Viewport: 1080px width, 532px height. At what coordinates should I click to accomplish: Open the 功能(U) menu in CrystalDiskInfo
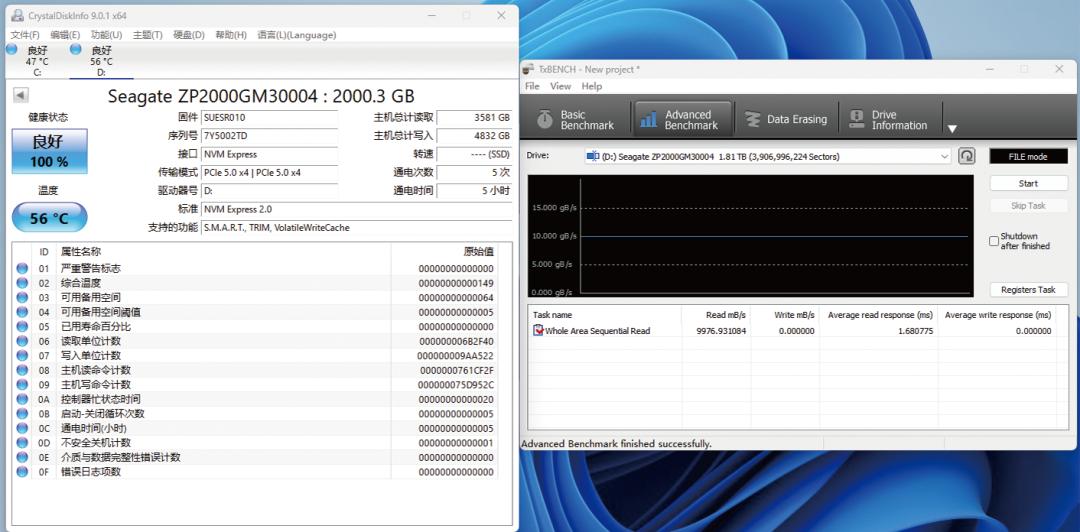pyautogui.click(x=106, y=35)
